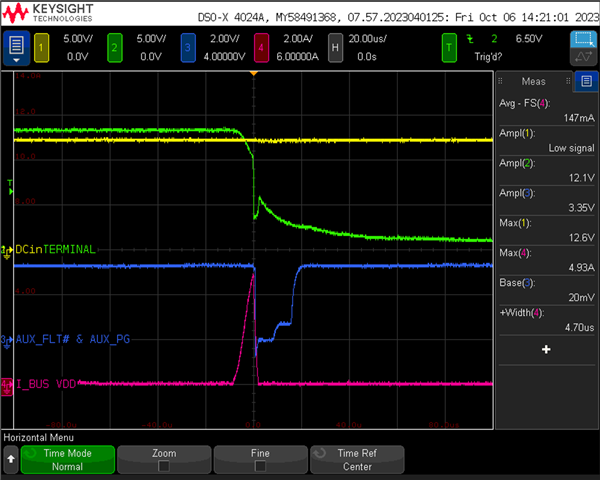Click the horizontal delay 0.0s value
This screenshot has height=480, width=600.
click(367, 57)
